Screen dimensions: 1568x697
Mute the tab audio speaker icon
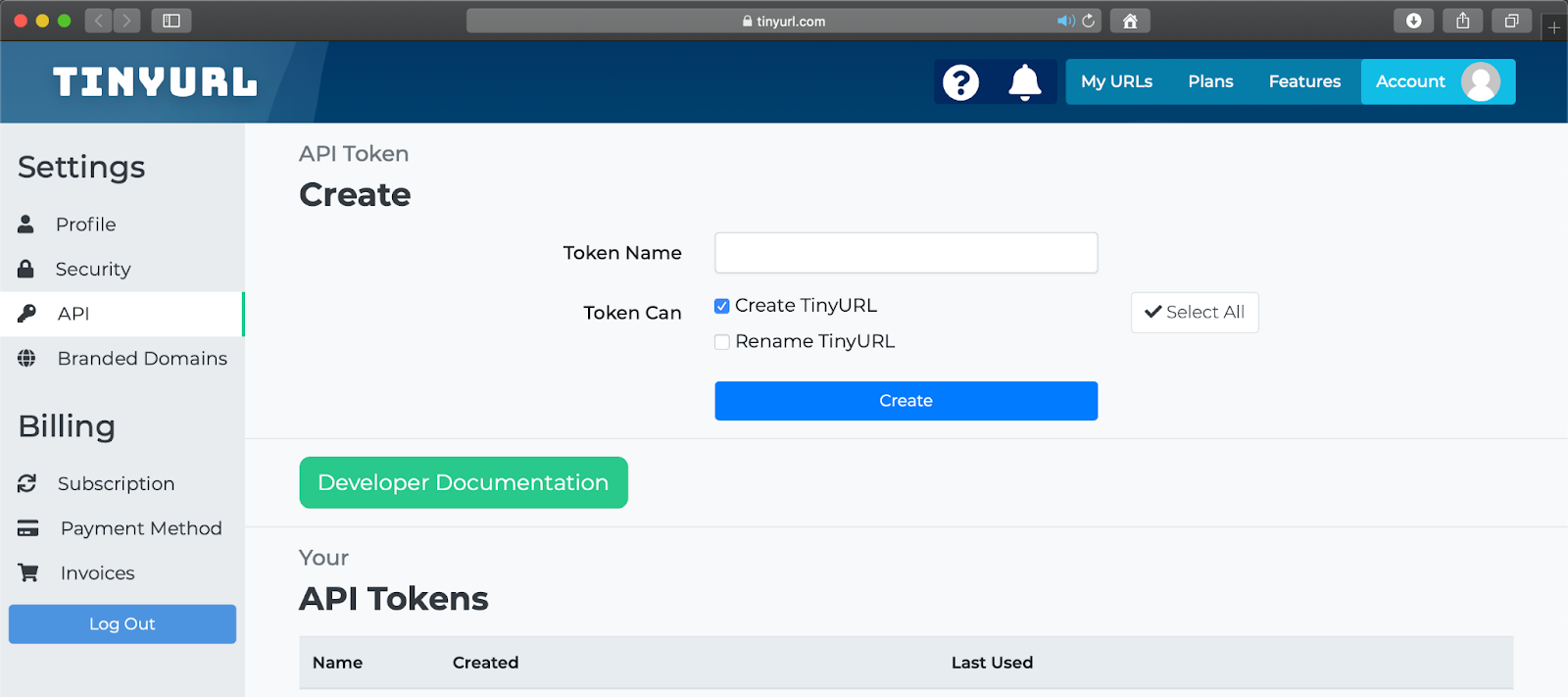point(1065,21)
